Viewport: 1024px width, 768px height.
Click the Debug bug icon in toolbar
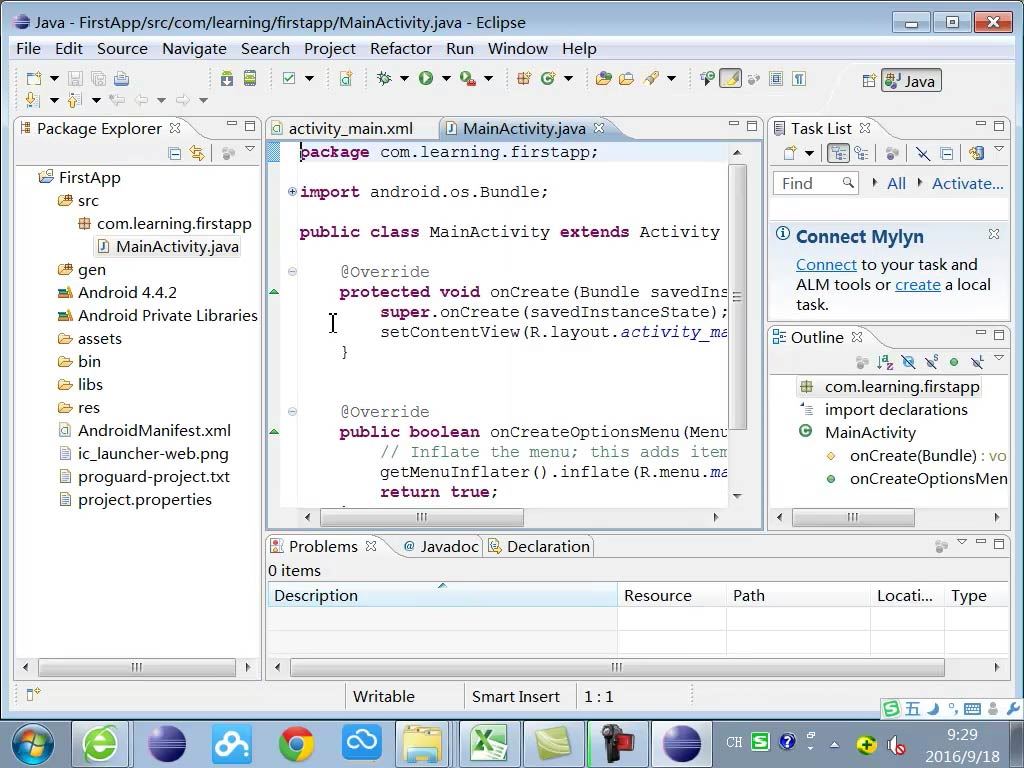(x=384, y=78)
